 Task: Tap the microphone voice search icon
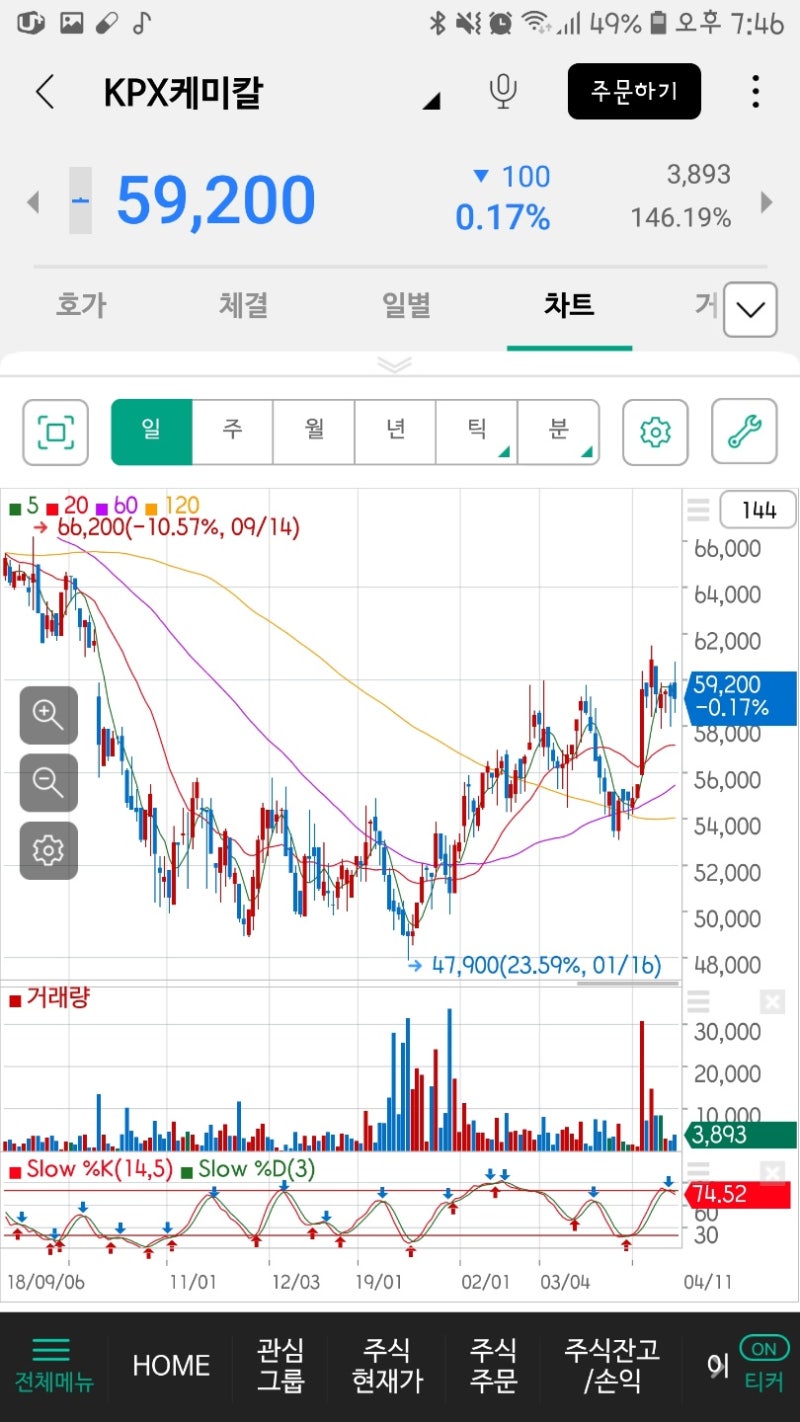503,92
